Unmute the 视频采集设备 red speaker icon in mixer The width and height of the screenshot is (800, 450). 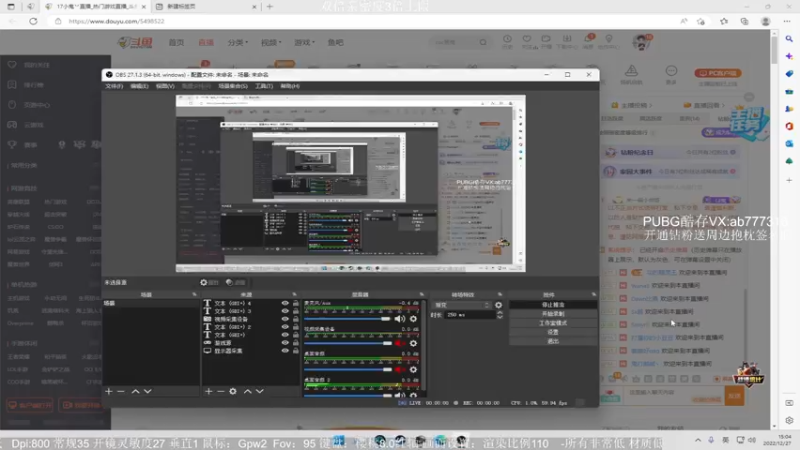point(399,343)
